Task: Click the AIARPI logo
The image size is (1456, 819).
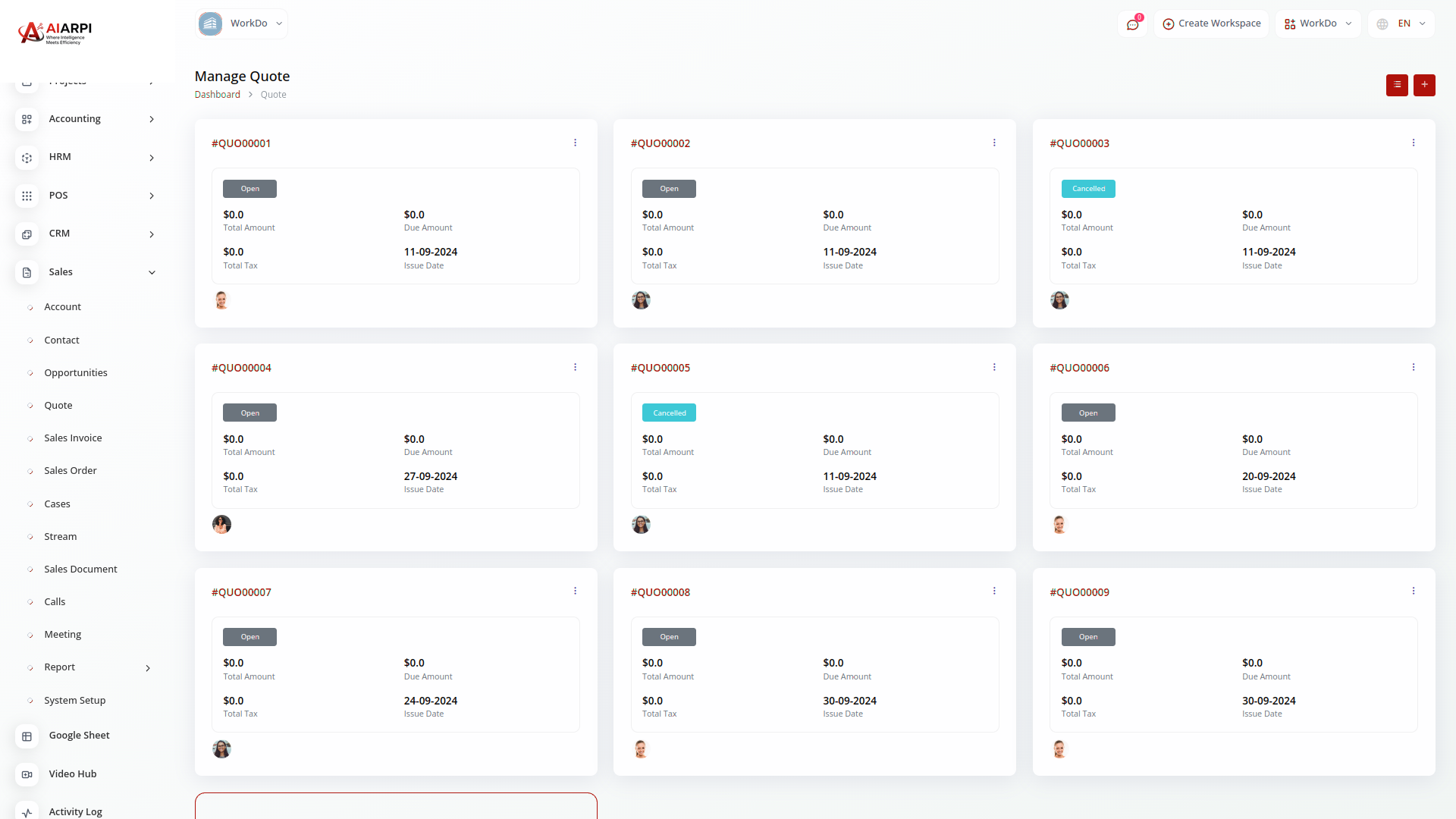Action: pyautogui.click(x=55, y=33)
